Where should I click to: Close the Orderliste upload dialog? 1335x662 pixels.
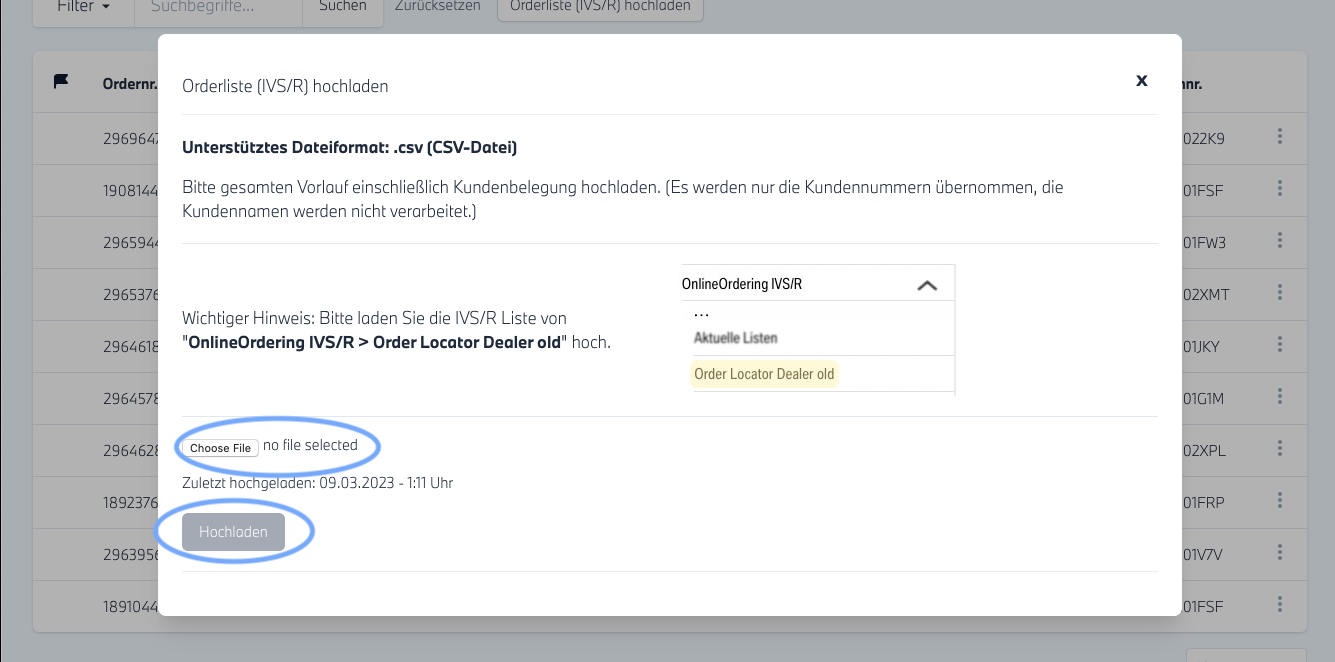1141,81
